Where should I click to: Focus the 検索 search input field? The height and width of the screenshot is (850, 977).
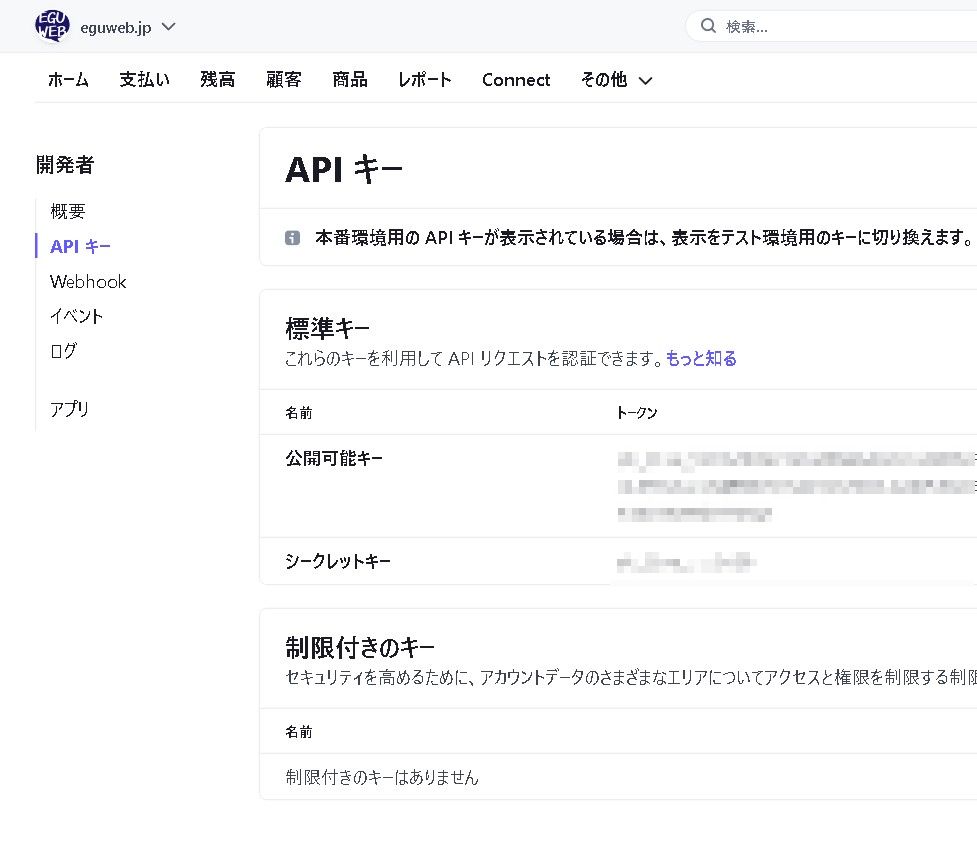tap(840, 27)
